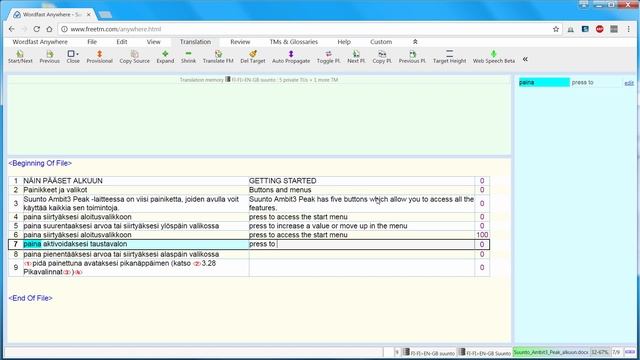The width and height of the screenshot is (640, 360).
Task: Select source text 'NÄIN PÄÄSET ALKUUN'
Action: tap(63, 180)
